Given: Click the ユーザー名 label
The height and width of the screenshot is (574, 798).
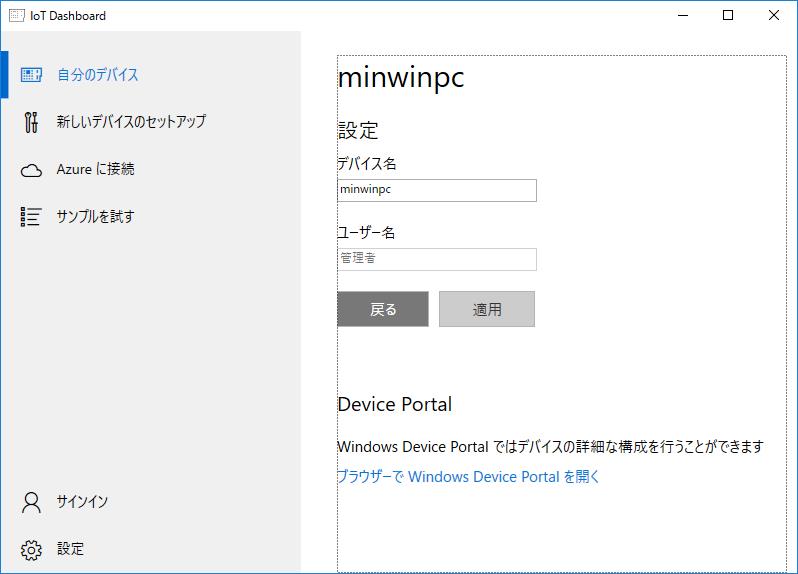Looking at the screenshot, I should point(366,233).
